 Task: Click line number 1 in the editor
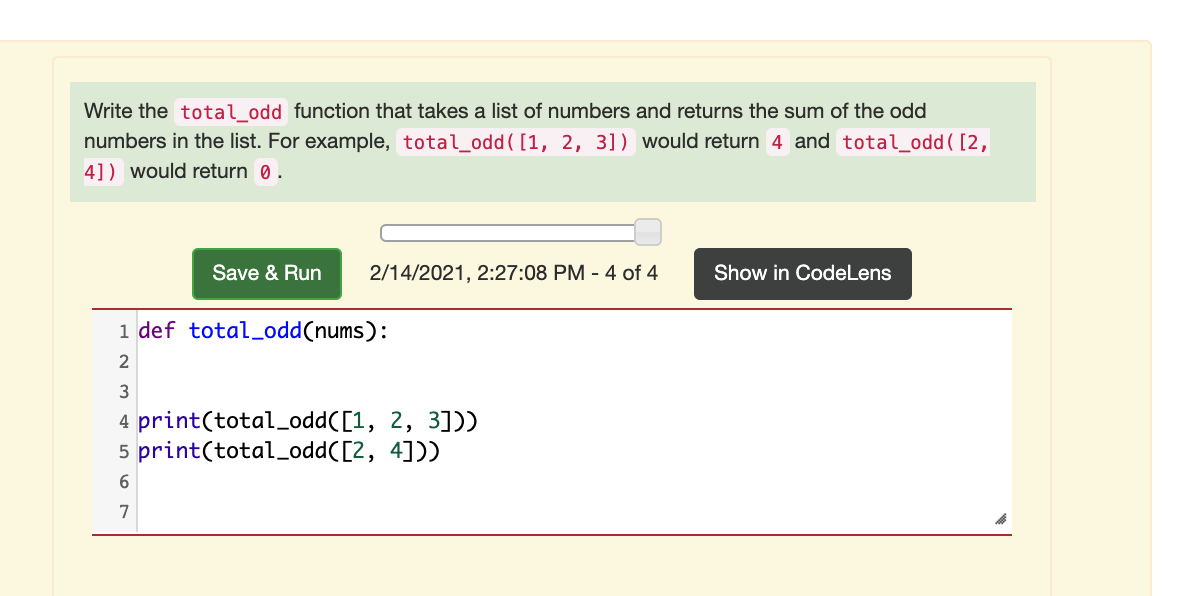[123, 331]
